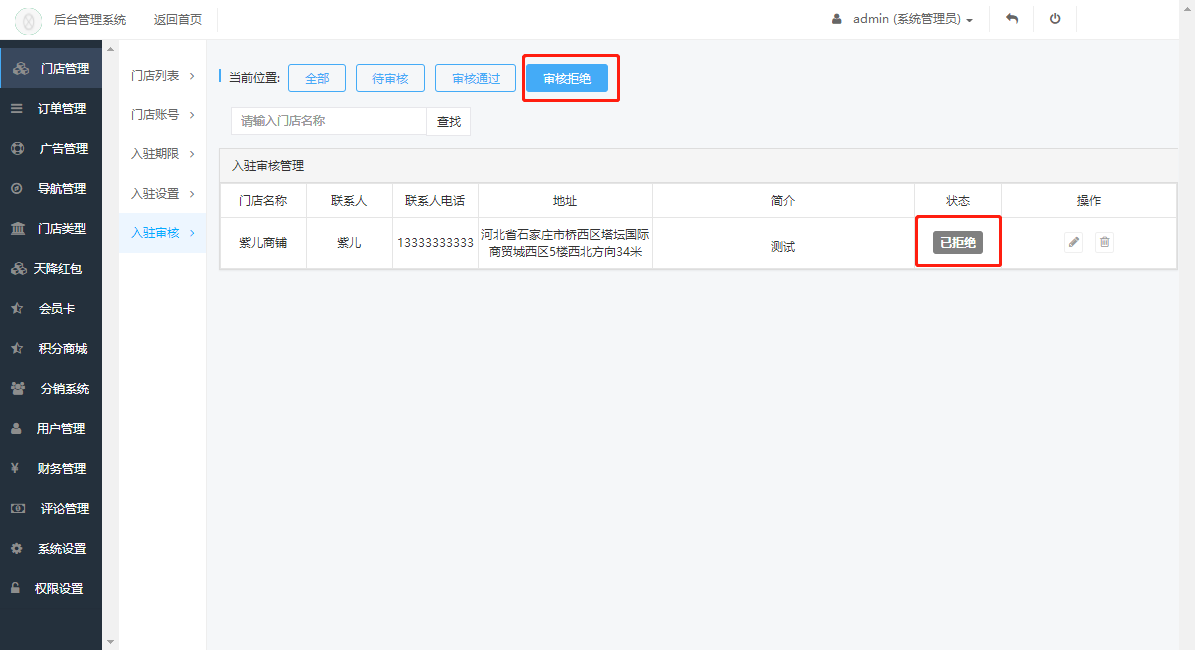Expand the 入驻期限 submenu chevron
Screen dimensions: 1195x650
coord(192,154)
